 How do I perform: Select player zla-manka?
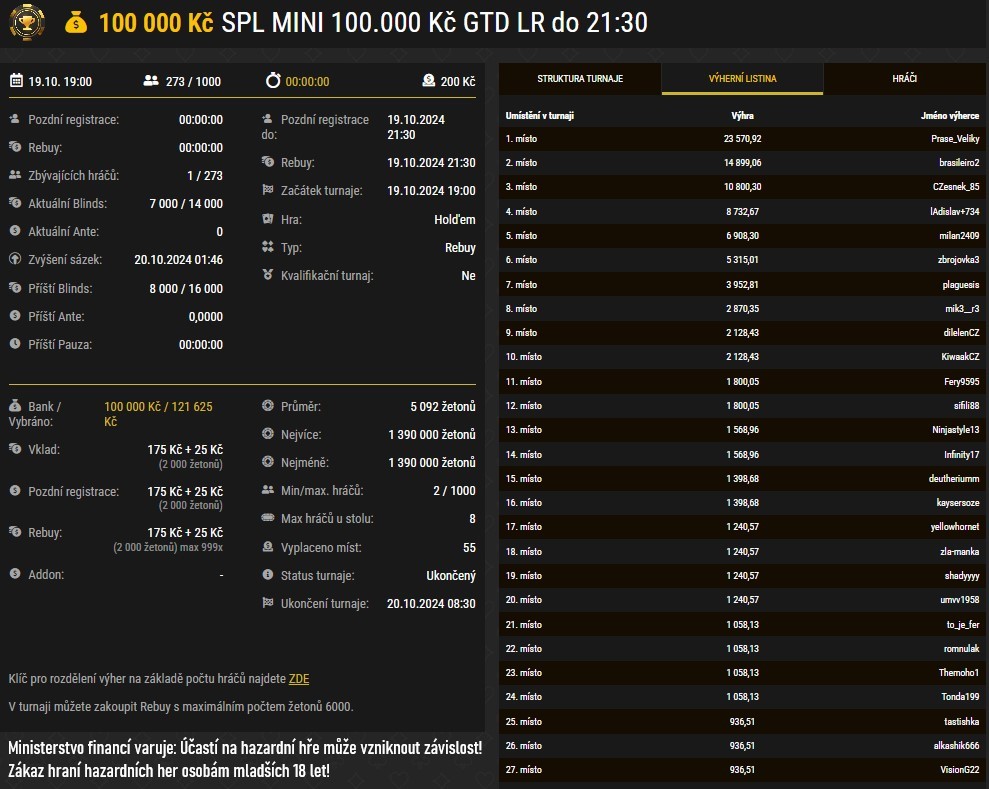(x=959, y=551)
